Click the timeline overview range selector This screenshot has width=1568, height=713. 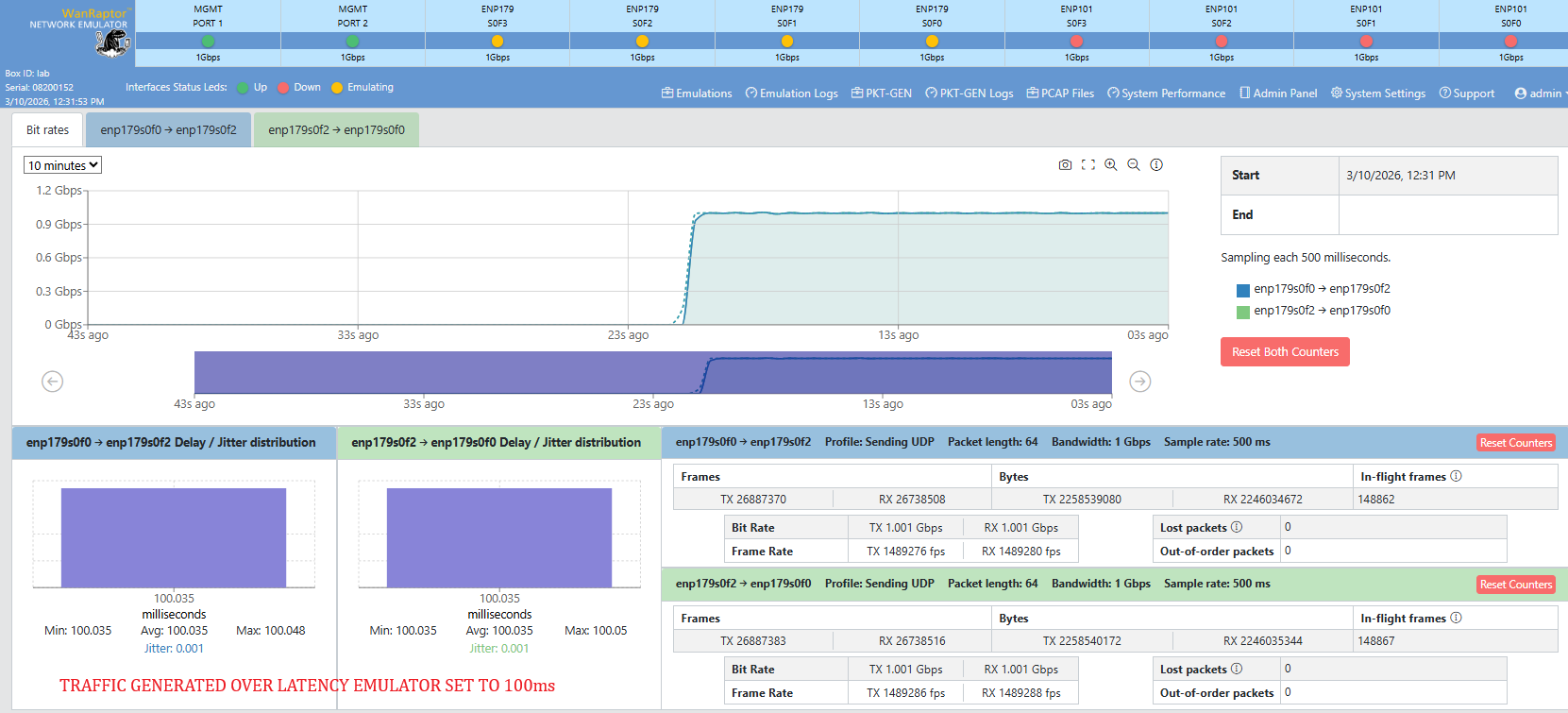pos(652,373)
